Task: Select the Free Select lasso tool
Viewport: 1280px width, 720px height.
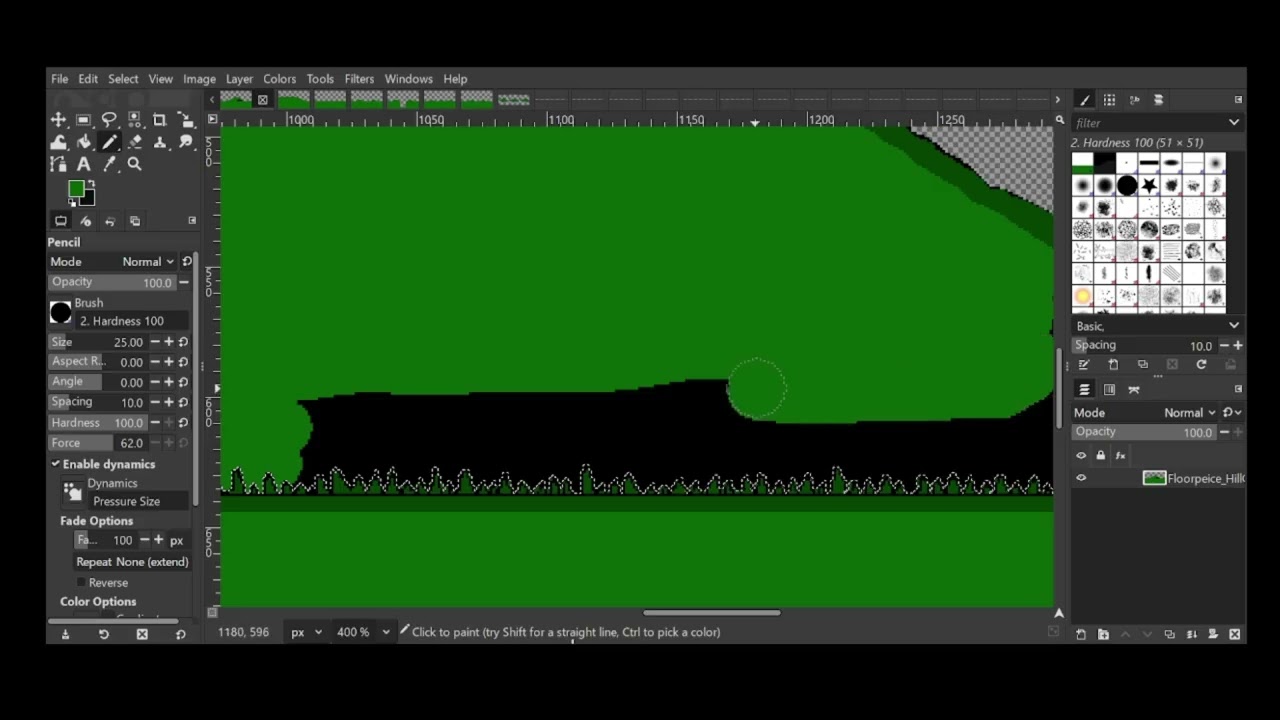Action: point(109,120)
